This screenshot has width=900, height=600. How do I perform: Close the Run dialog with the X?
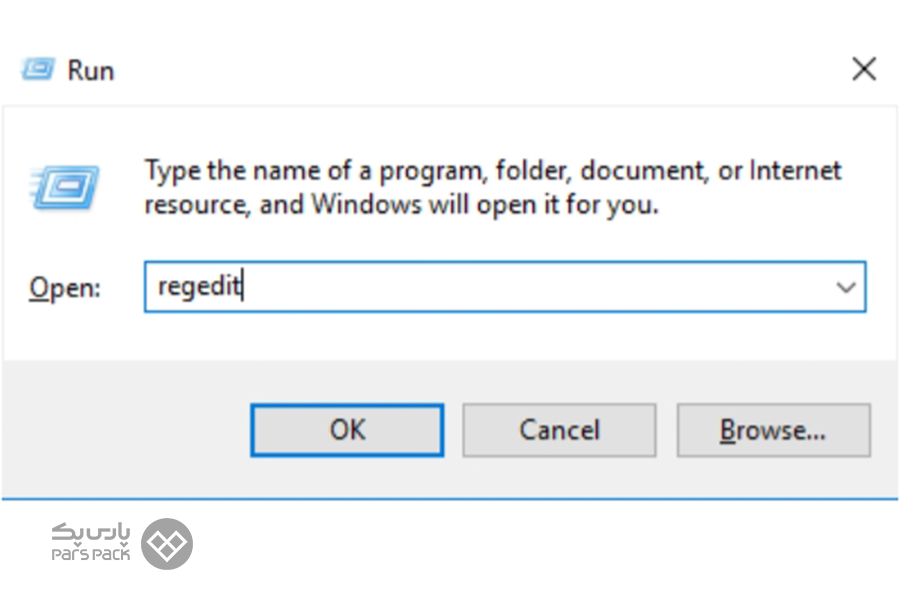coord(864,69)
